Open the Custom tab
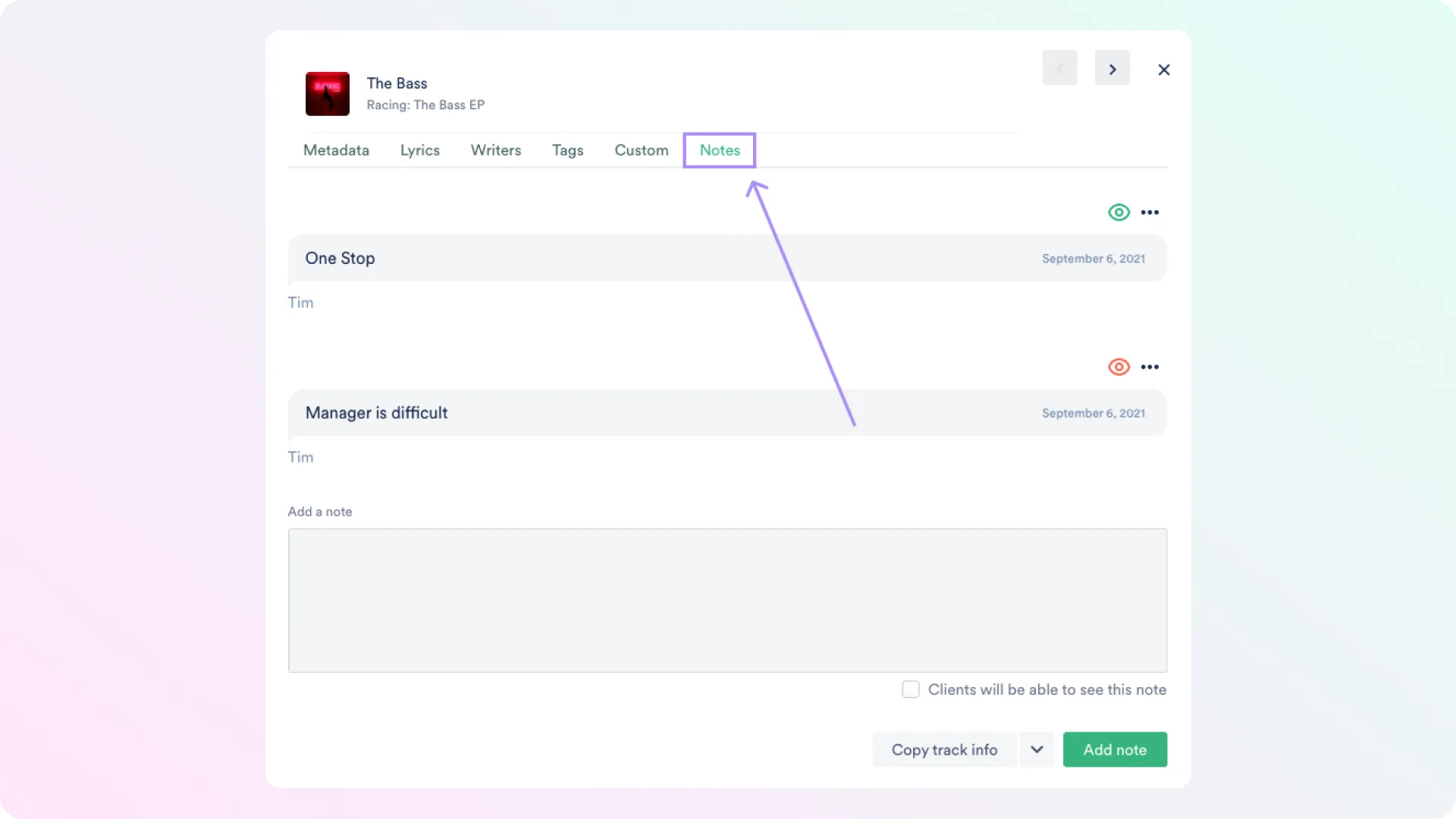The width and height of the screenshot is (1456, 819). coord(641,150)
